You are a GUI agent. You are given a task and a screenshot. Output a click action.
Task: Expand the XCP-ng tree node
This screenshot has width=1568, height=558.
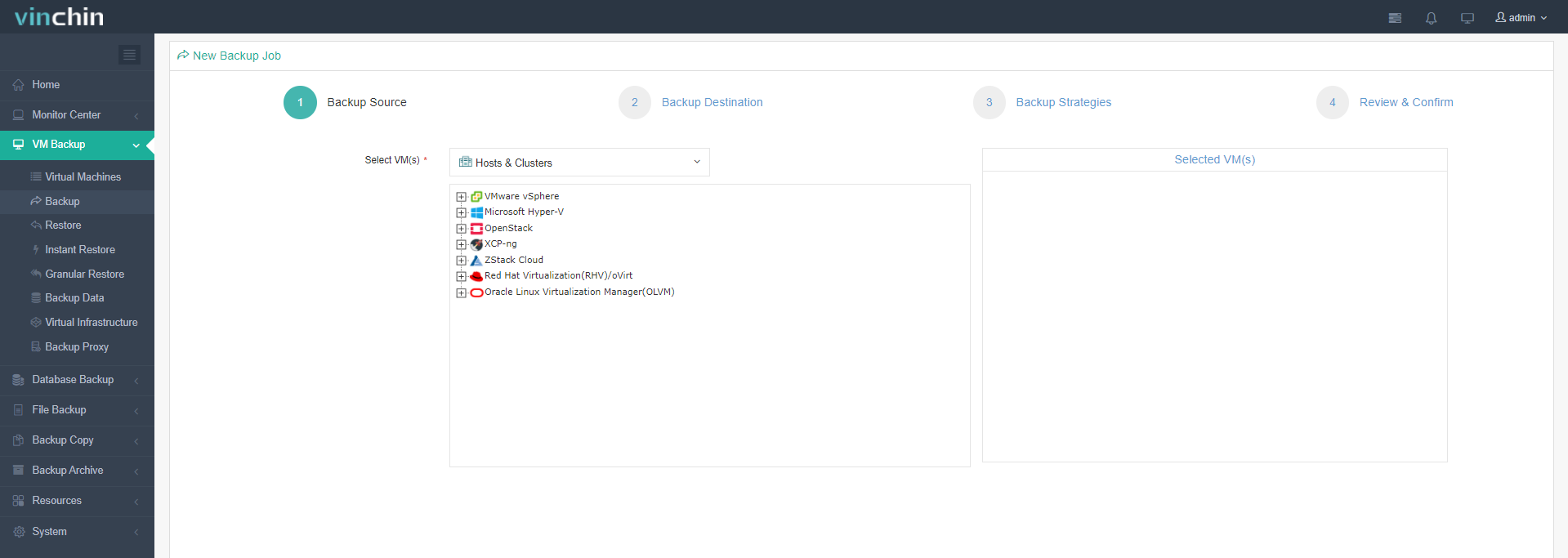[461, 244]
